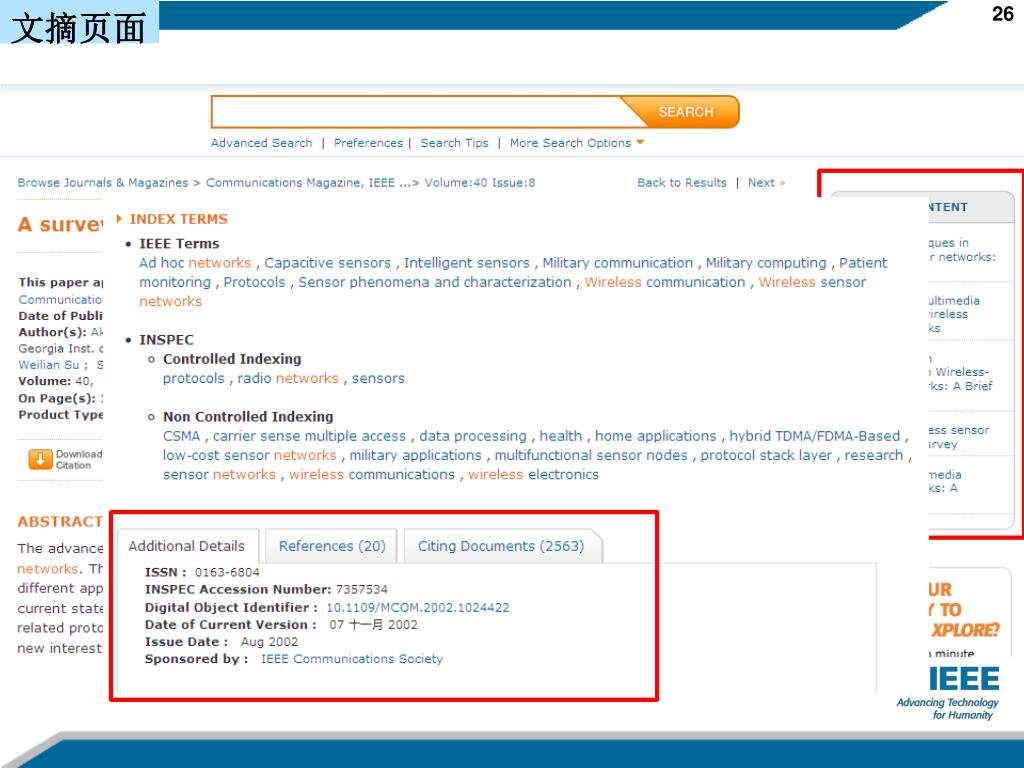Select 'CSMA' non controlled term

(x=182, y=436)
